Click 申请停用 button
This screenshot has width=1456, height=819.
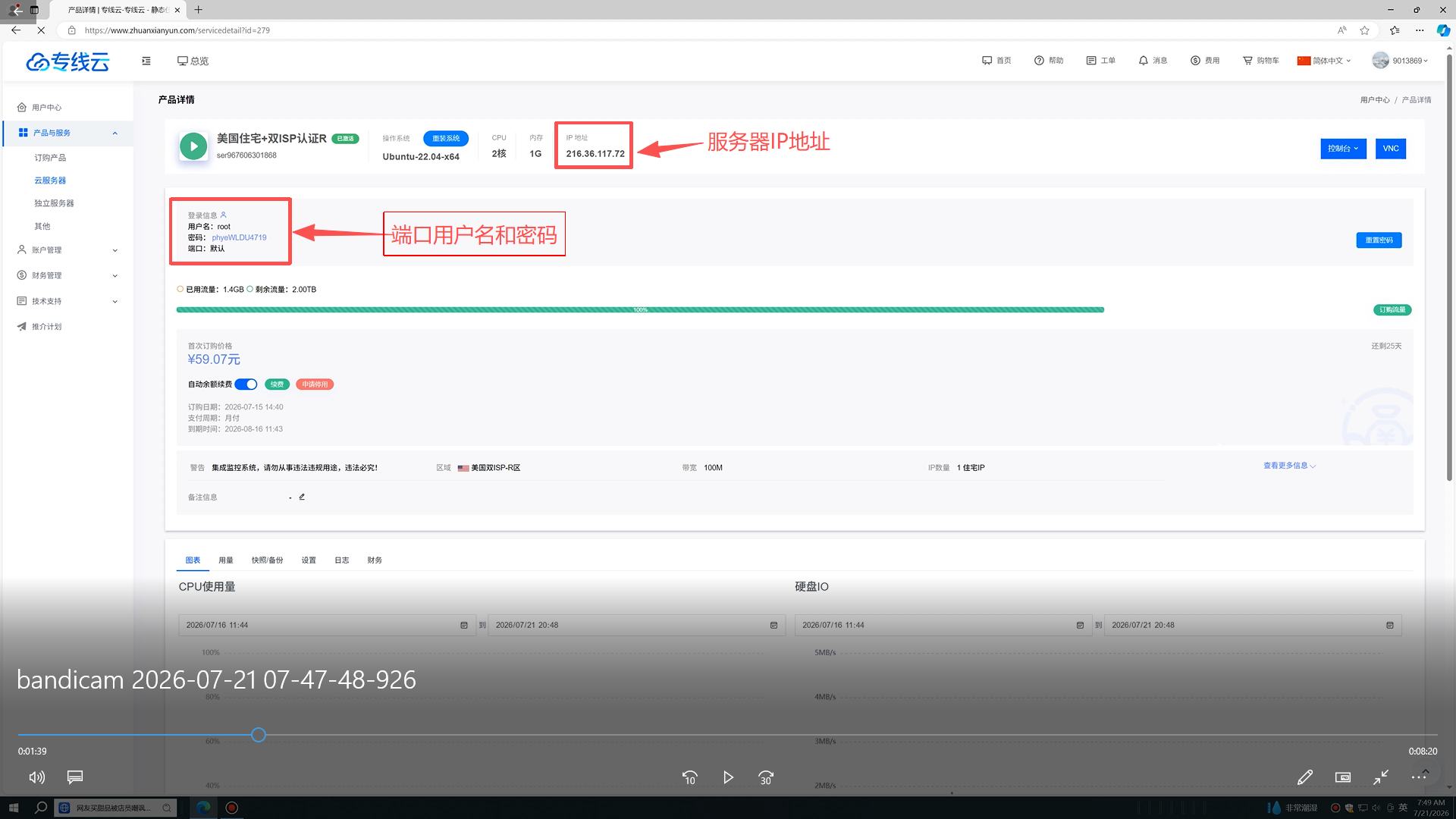pos(315,384)
